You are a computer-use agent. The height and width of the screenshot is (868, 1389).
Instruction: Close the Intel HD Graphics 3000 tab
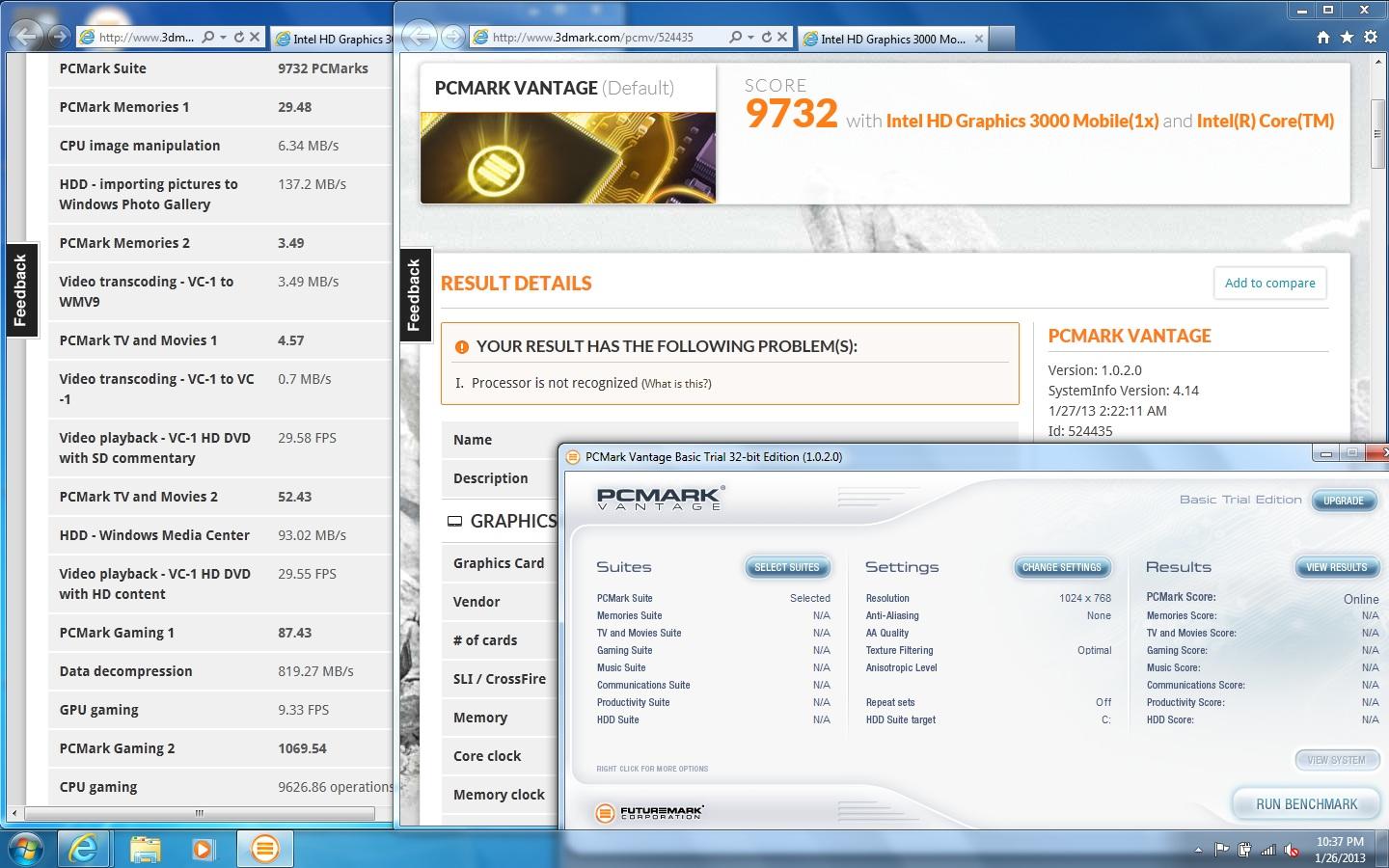point(978,39)
